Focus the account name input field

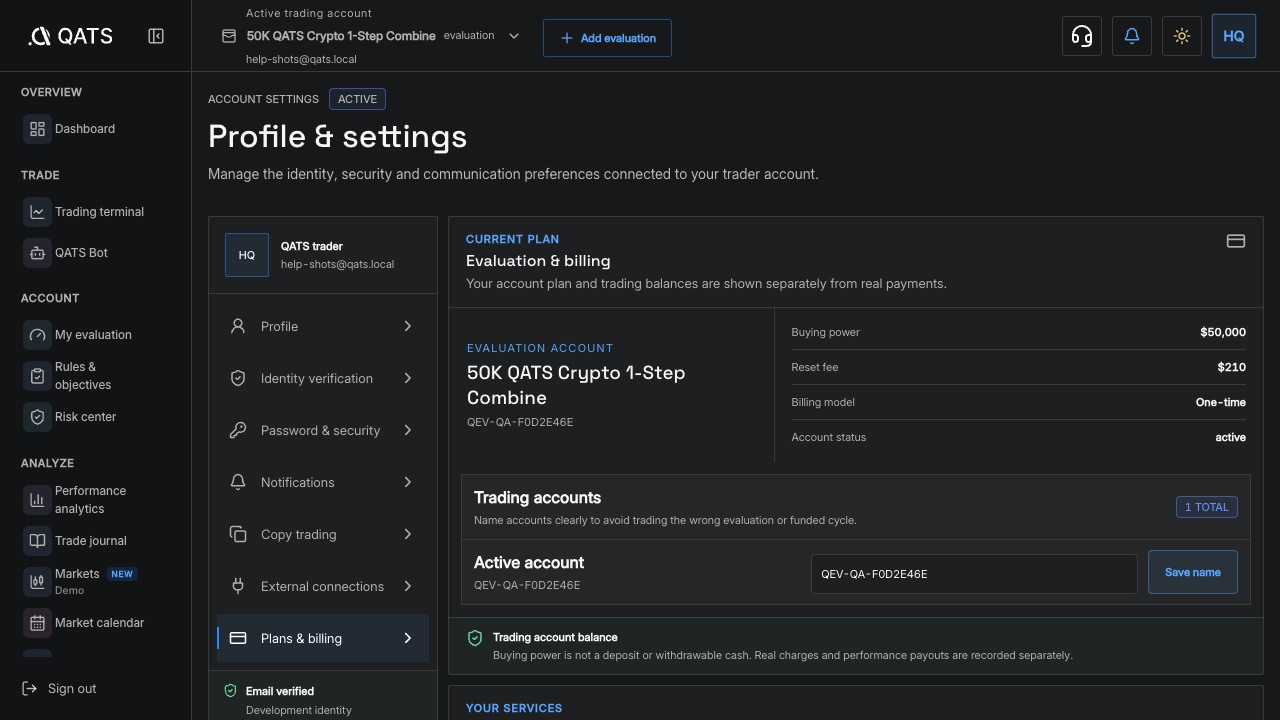coord(974,574)
